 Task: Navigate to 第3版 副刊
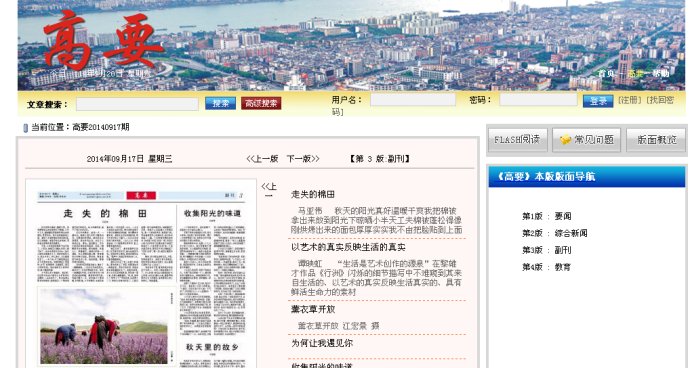coord(547,250)
